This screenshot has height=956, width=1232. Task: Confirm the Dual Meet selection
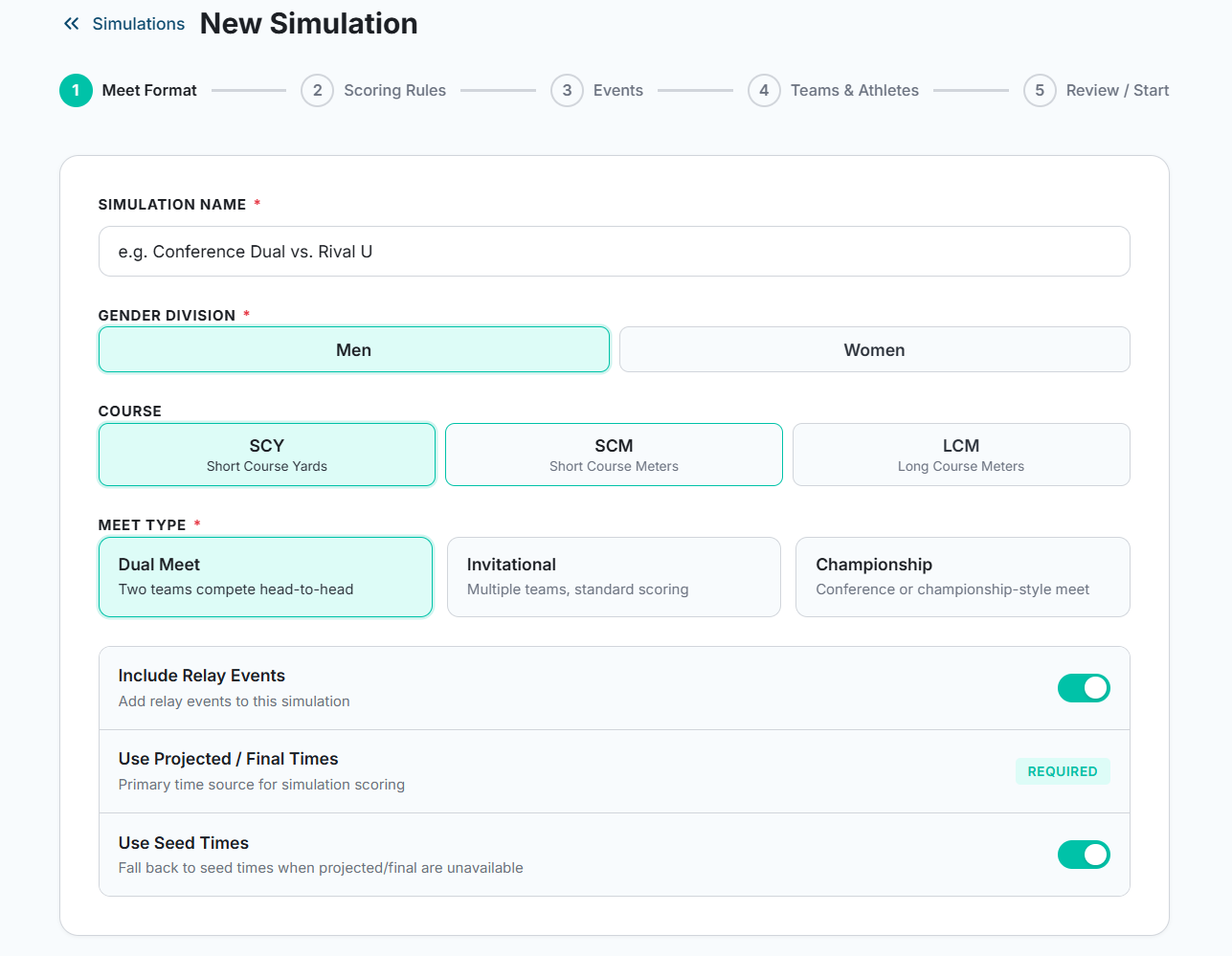(x=265, y=576)
